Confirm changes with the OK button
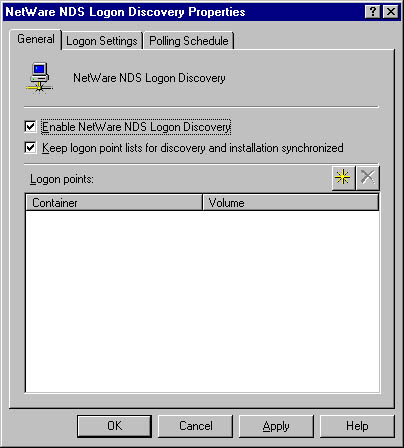Image resolution: width=404 pixels, height=448 pixels. [114, 426]
